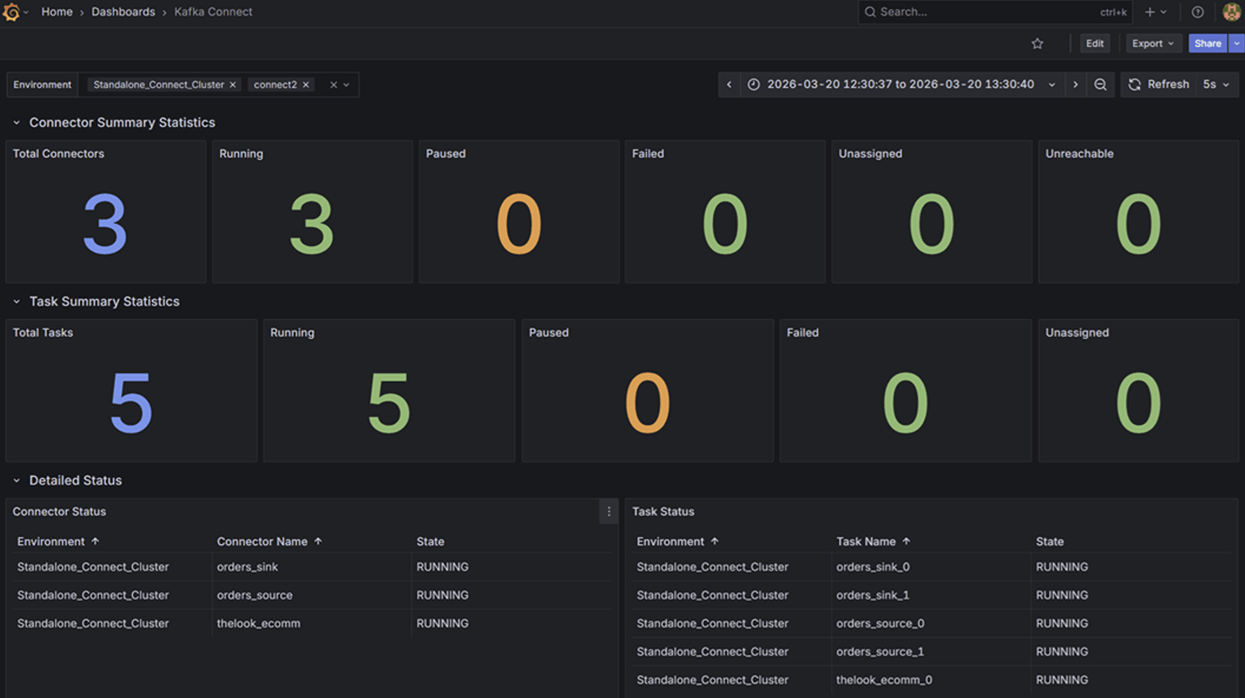Clear all Environment filter values
This screenshot has width=1245, height=698.
pos(334,85)
